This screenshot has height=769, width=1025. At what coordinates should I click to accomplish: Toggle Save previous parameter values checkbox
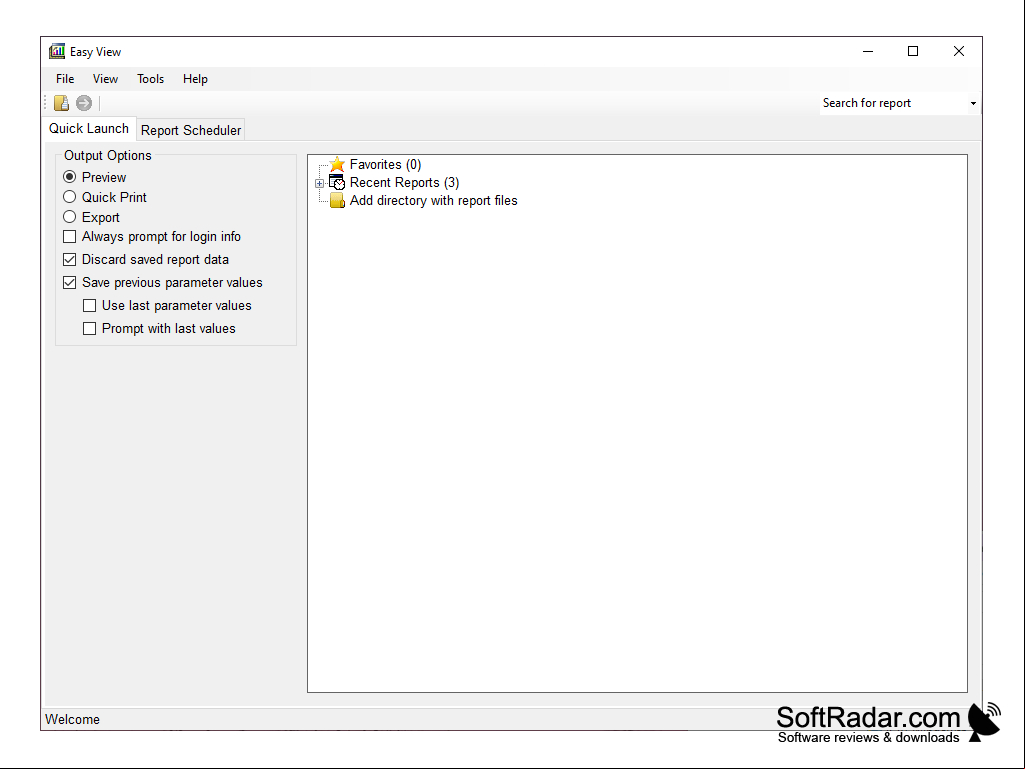(69, 282)
